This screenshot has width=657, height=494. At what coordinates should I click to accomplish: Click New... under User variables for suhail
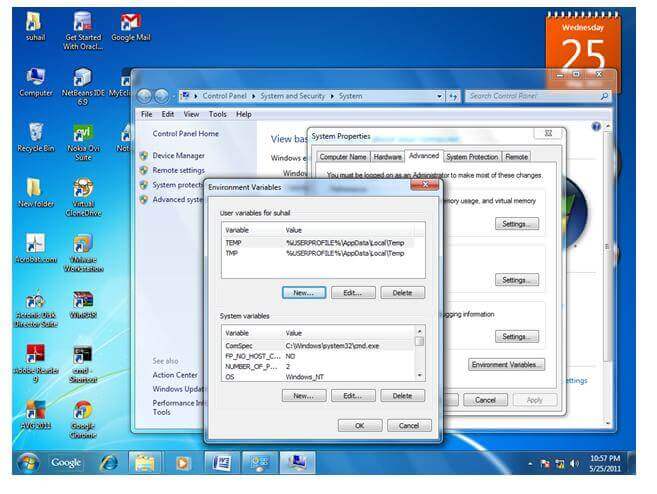point(303,292)
